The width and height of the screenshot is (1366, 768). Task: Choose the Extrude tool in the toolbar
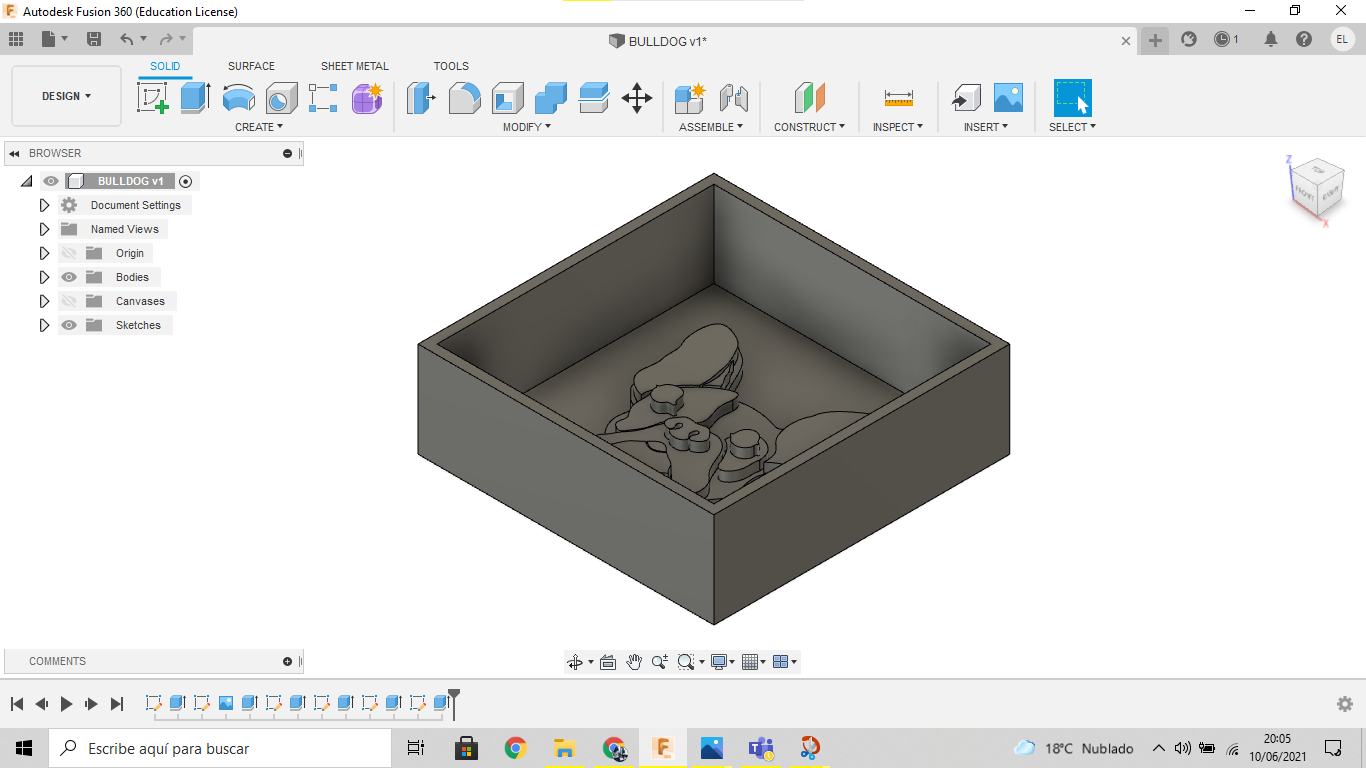195,98
